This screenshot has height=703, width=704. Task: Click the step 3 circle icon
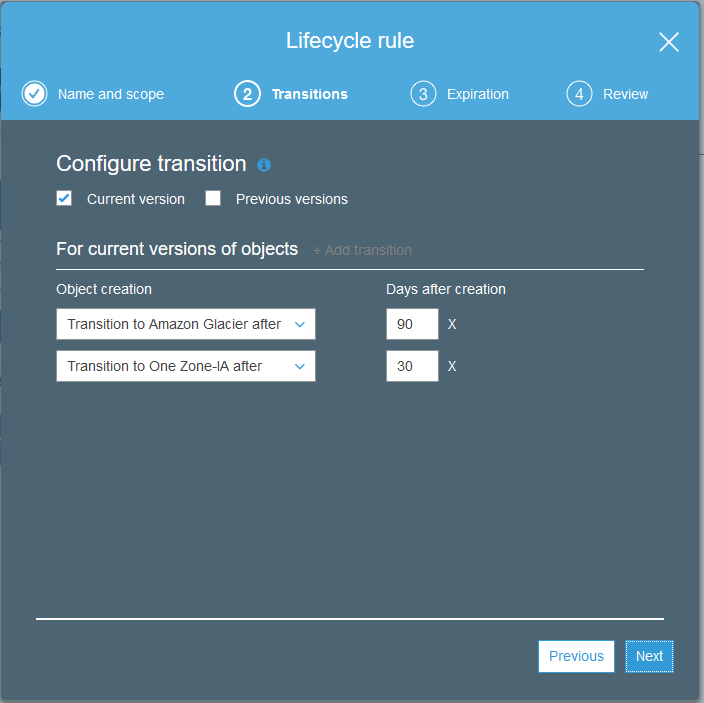423,94
